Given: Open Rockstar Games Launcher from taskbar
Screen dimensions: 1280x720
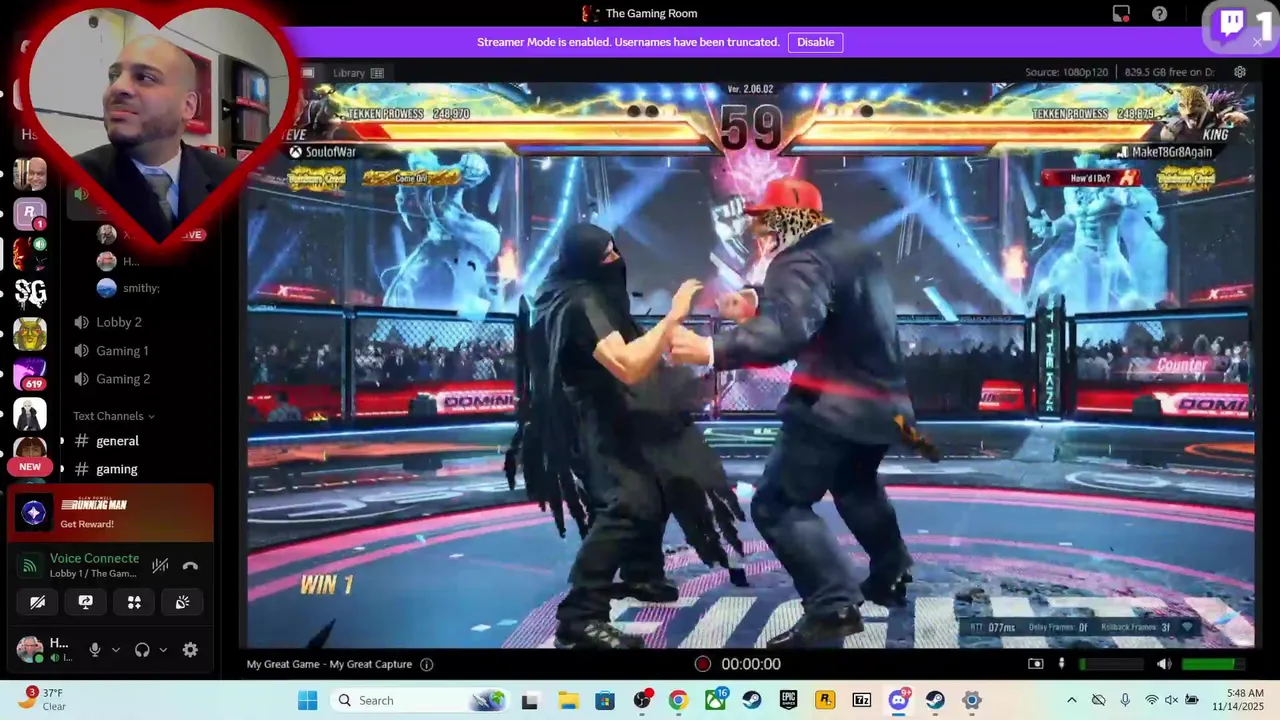Looking at the screenshot, I should coord(825,700).
